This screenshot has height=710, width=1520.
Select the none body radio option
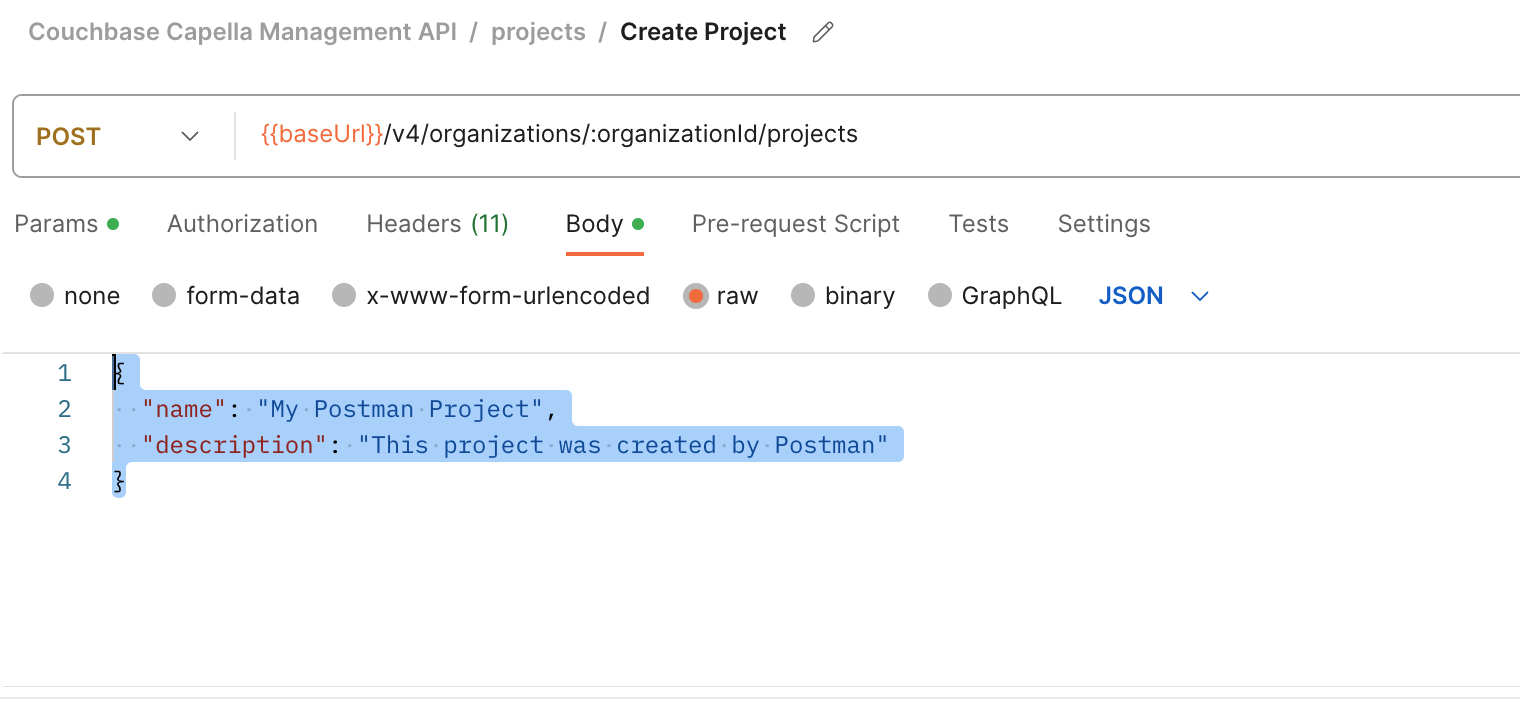point(42,296)
